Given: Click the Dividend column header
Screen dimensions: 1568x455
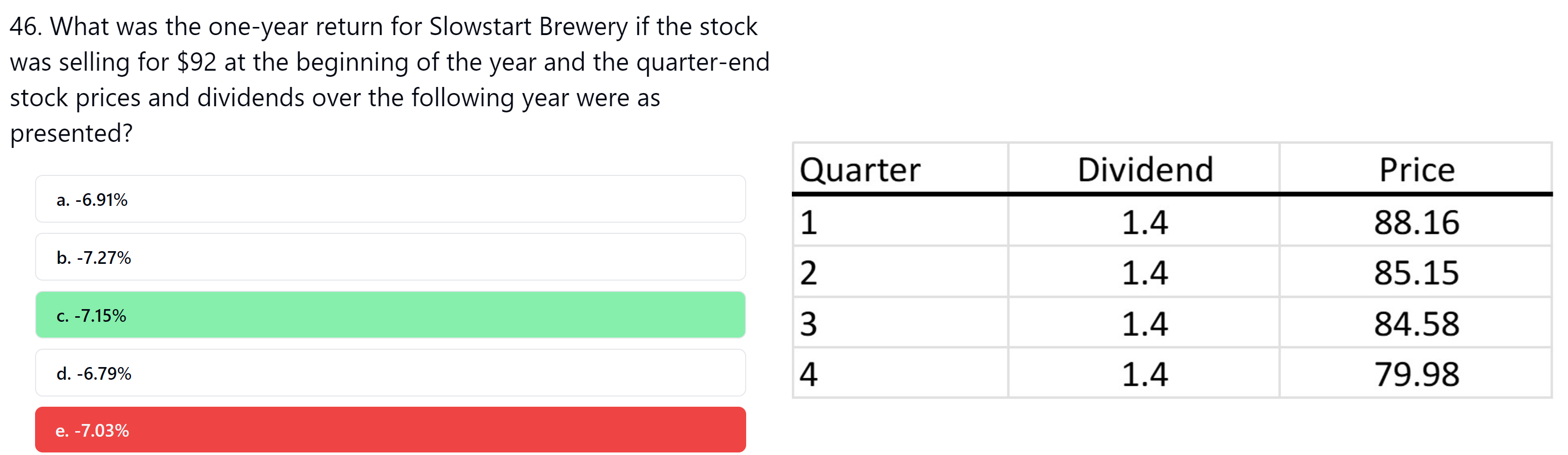Looking at the screenshot, I should pyautogui.click(x=1145, y=169).
